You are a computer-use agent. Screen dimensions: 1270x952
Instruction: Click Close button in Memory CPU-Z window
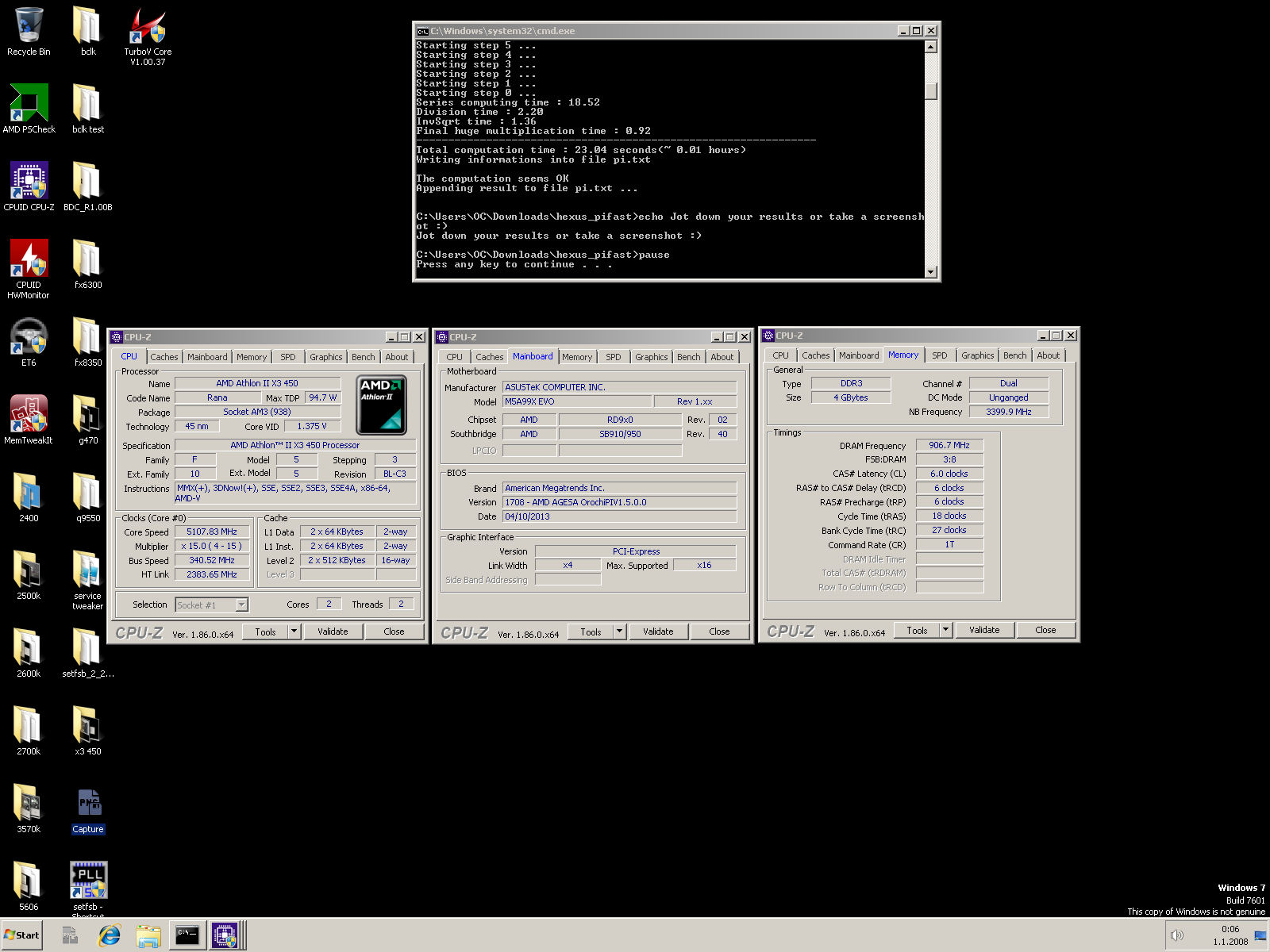tap(1045, 630)
